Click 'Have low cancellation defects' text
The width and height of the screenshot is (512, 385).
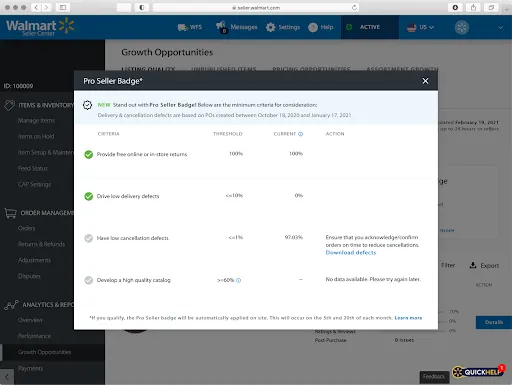pyautogui.click(x=132, y=238)
